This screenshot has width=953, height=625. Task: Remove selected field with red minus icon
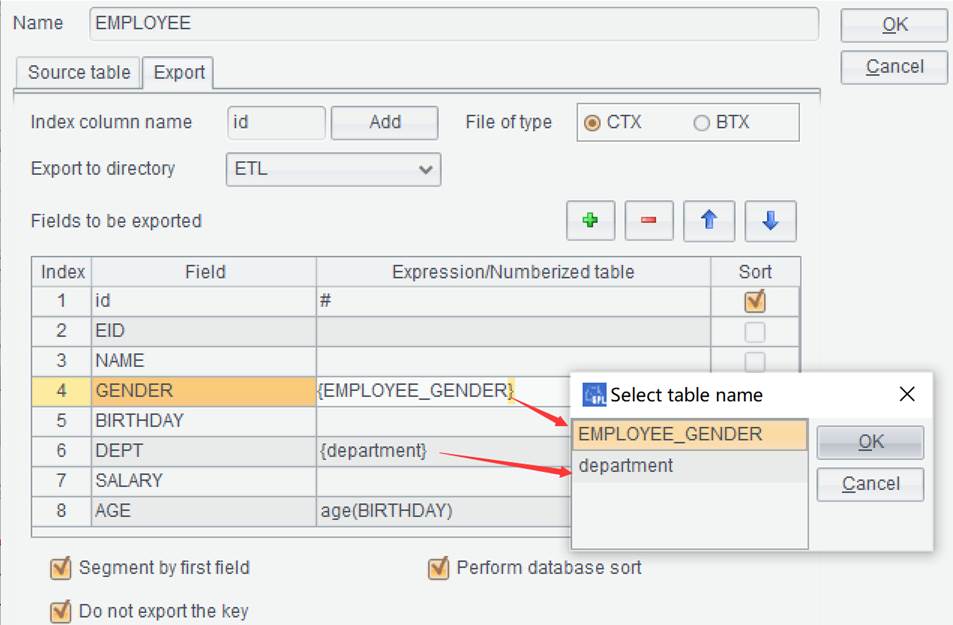[649, 221]
